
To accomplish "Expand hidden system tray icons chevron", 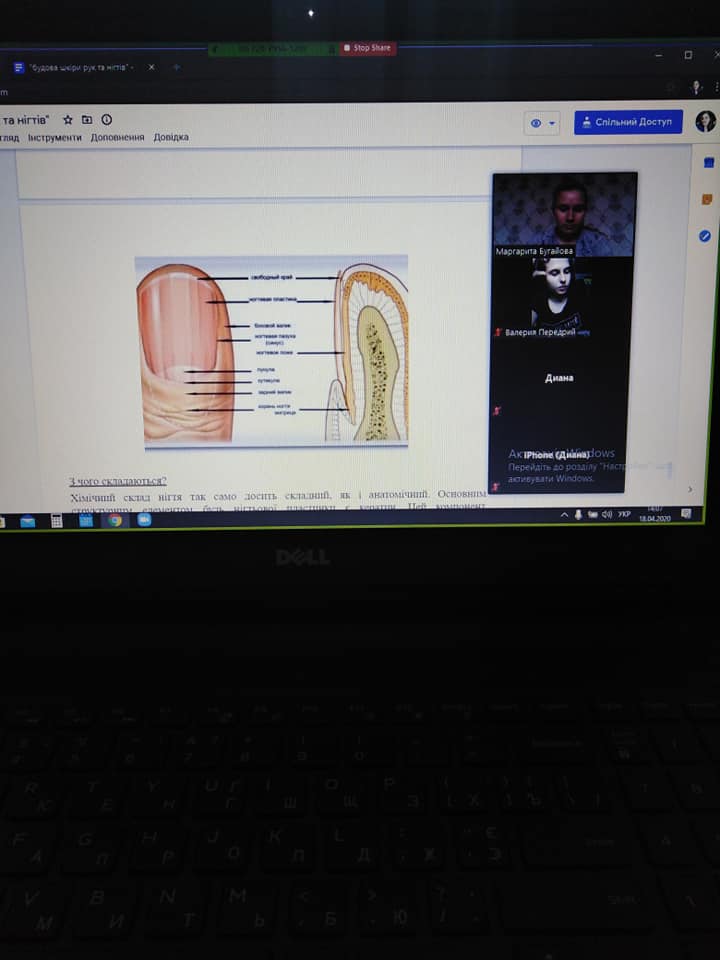I will click(564, 515).
